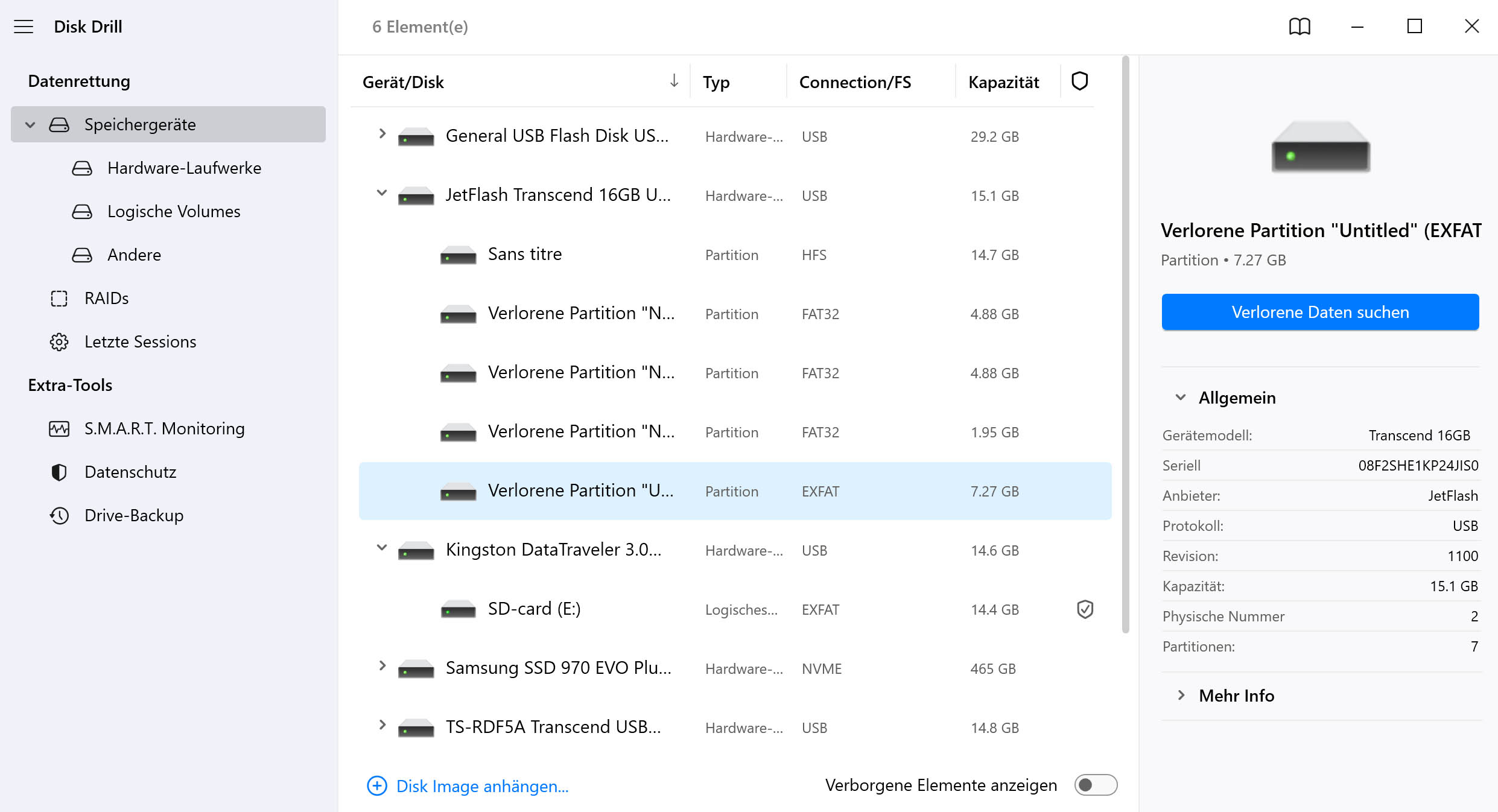1498x812 pixels.
Task: Collapse the Kingston DataTraveler 3.0 row
Action: click(381, 548)
